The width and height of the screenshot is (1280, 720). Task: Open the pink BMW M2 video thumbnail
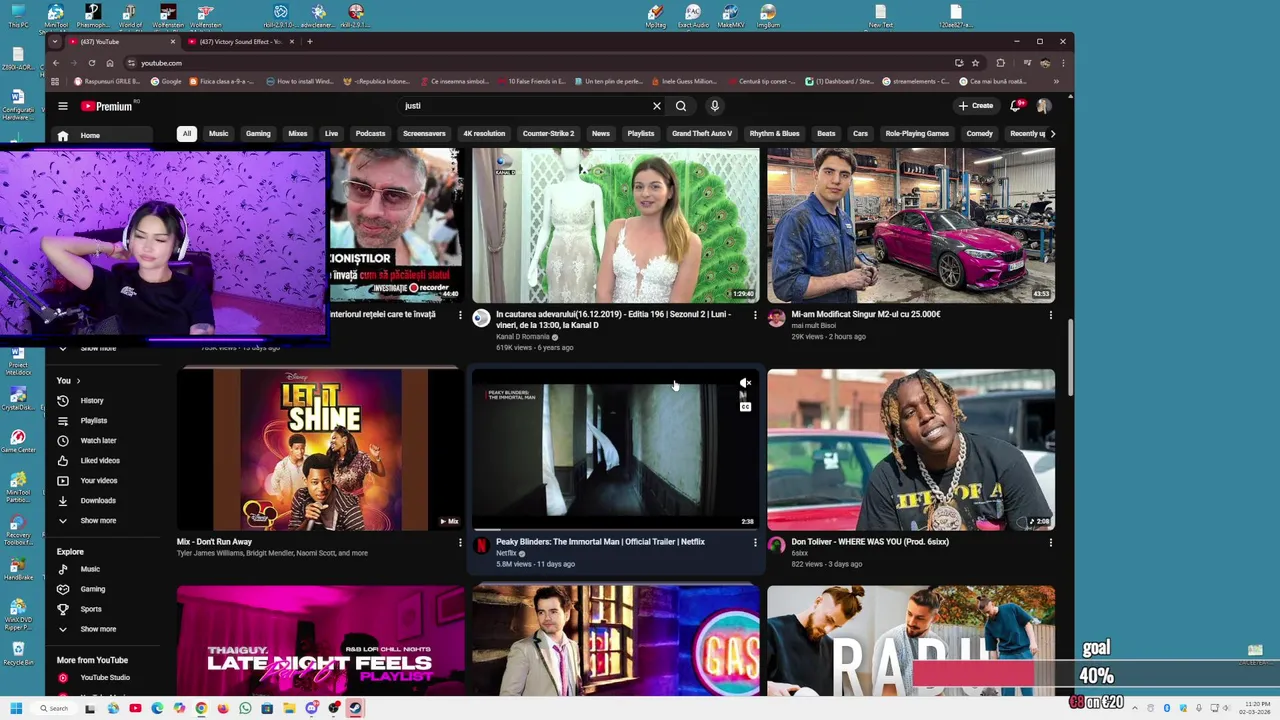(911, 225)
